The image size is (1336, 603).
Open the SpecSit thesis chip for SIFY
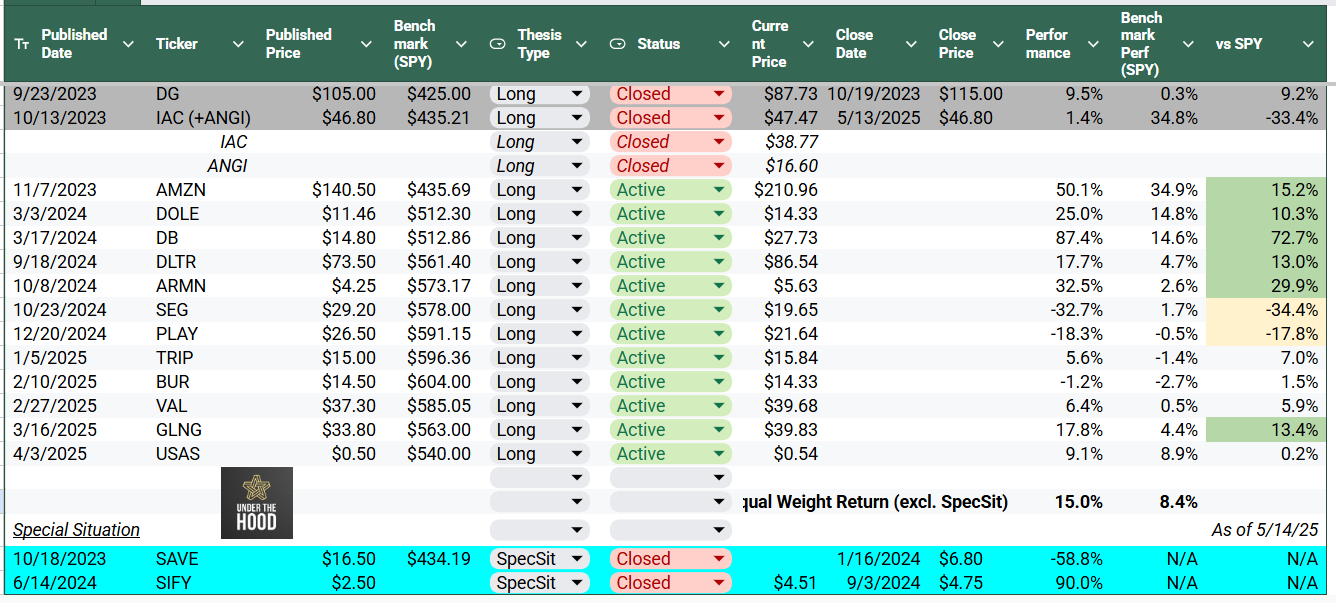click(x=539, y=583)
